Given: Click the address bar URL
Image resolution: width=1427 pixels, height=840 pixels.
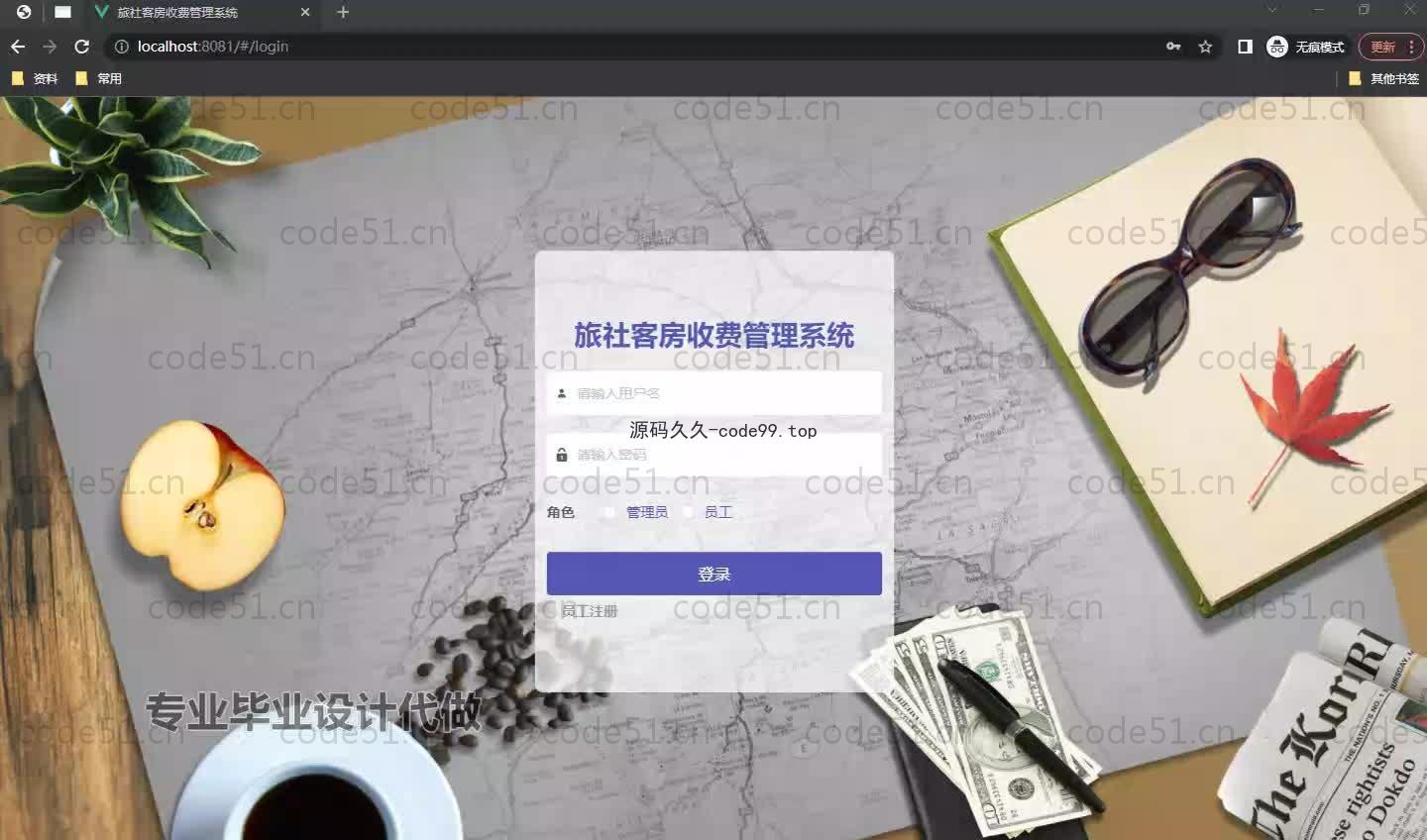Looking at the screenshot, I should click(x=213, y=47).
